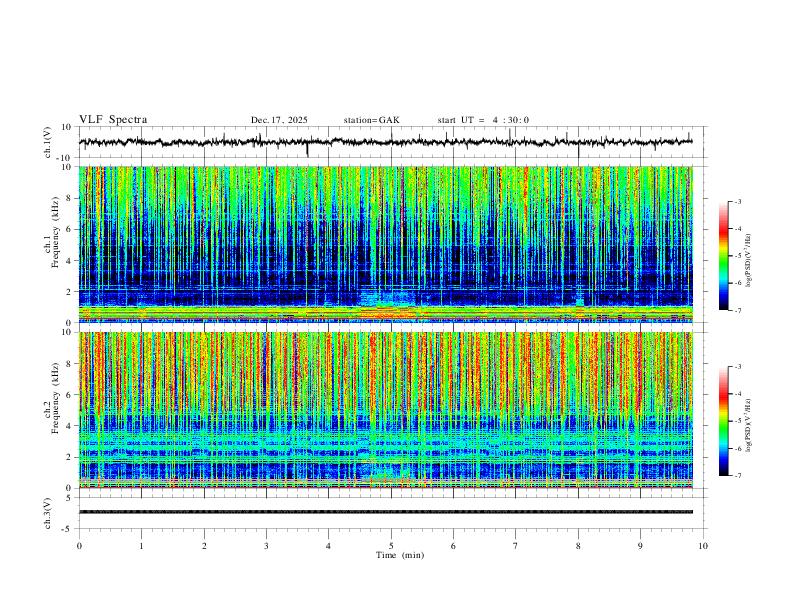Click the 'start UT = 4 :30: 0' text
This screenshot has width=792, height=612.
pos(483,120)
